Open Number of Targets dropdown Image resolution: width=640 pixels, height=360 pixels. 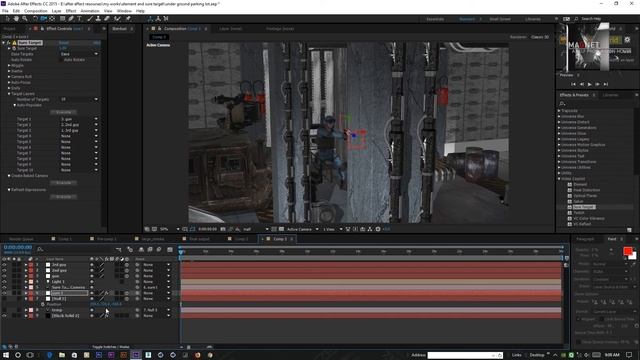80,99
